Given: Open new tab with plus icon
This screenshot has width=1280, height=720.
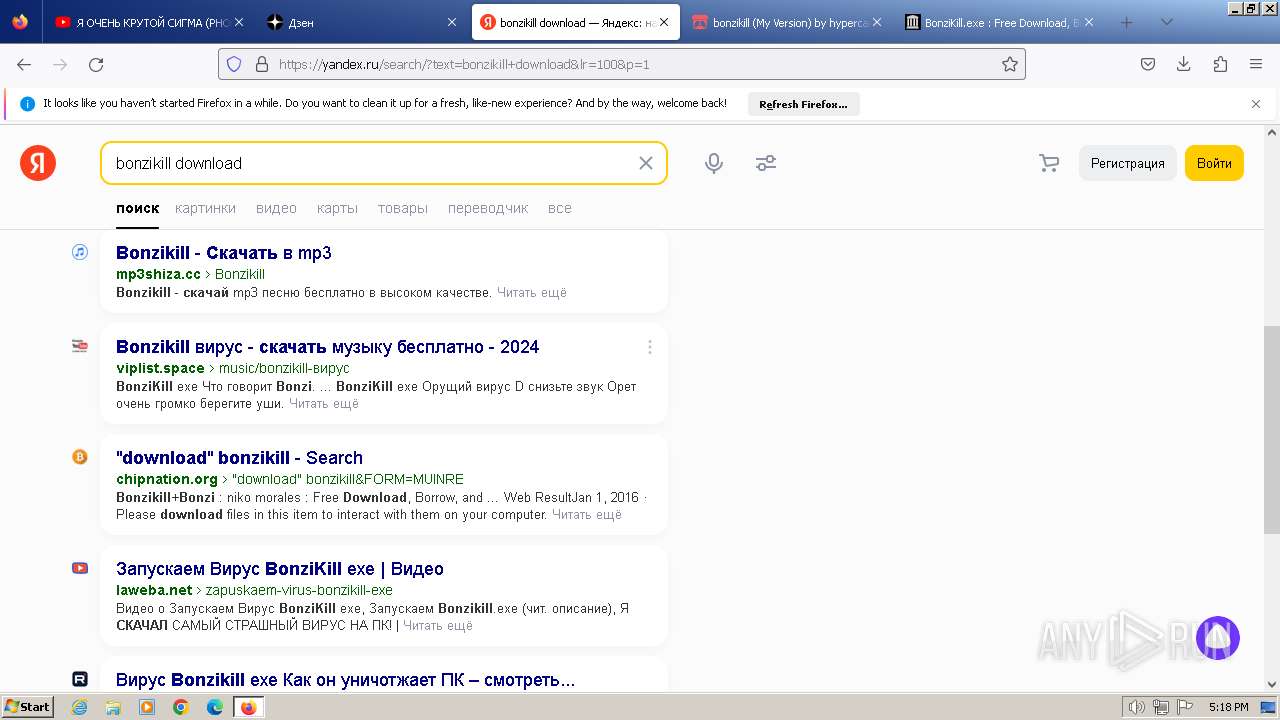Looking at the screenshot, I should click(1126, 22).
